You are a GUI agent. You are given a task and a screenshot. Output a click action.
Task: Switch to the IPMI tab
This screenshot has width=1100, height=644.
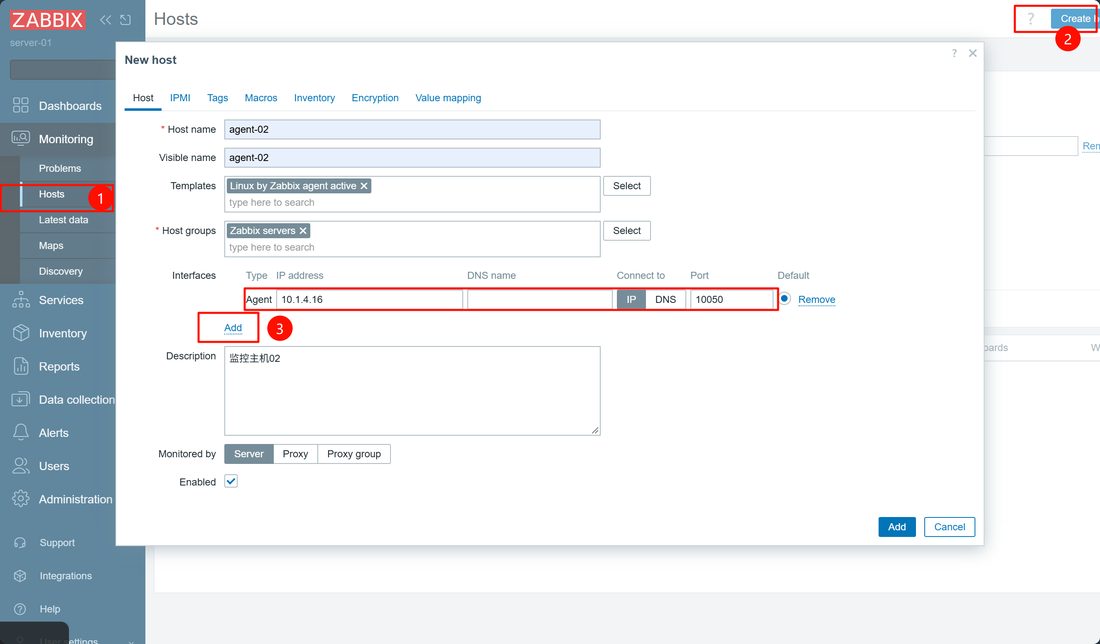180,98
